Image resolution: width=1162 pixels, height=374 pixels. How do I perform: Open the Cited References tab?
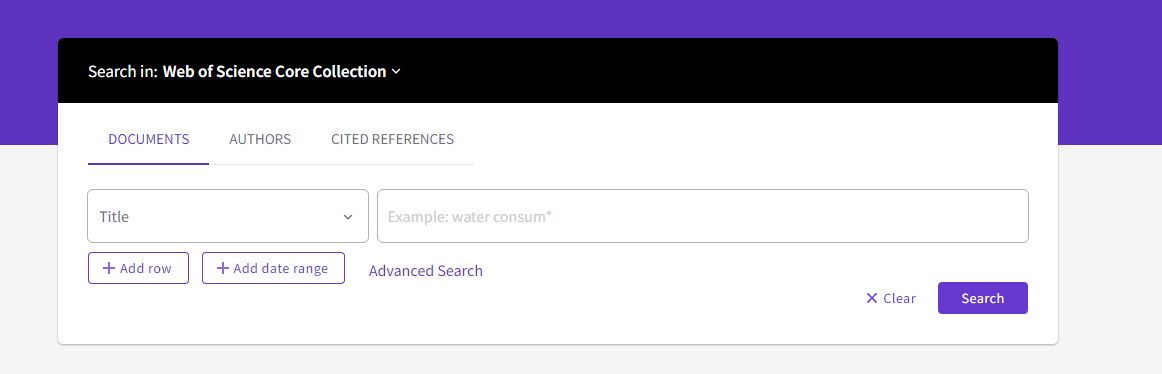pyautogui.click(x=392, y=139)
